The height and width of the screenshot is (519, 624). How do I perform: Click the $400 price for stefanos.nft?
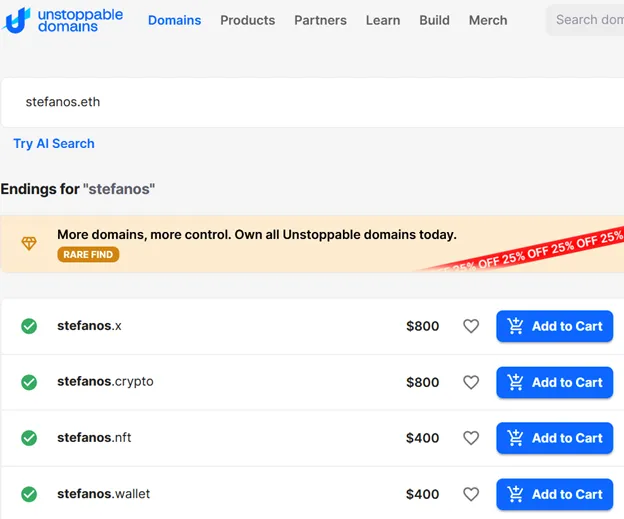422,438
